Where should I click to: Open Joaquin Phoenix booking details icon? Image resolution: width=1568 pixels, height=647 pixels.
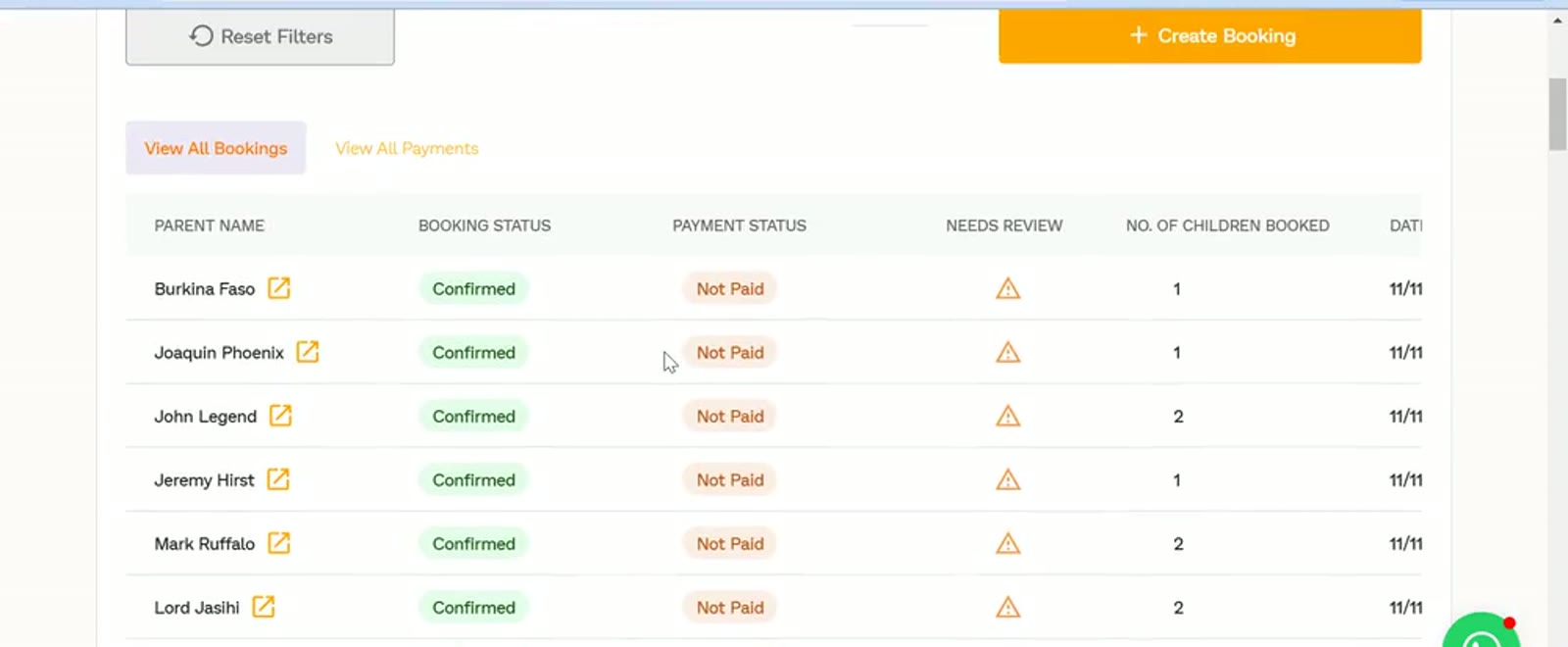308,352
